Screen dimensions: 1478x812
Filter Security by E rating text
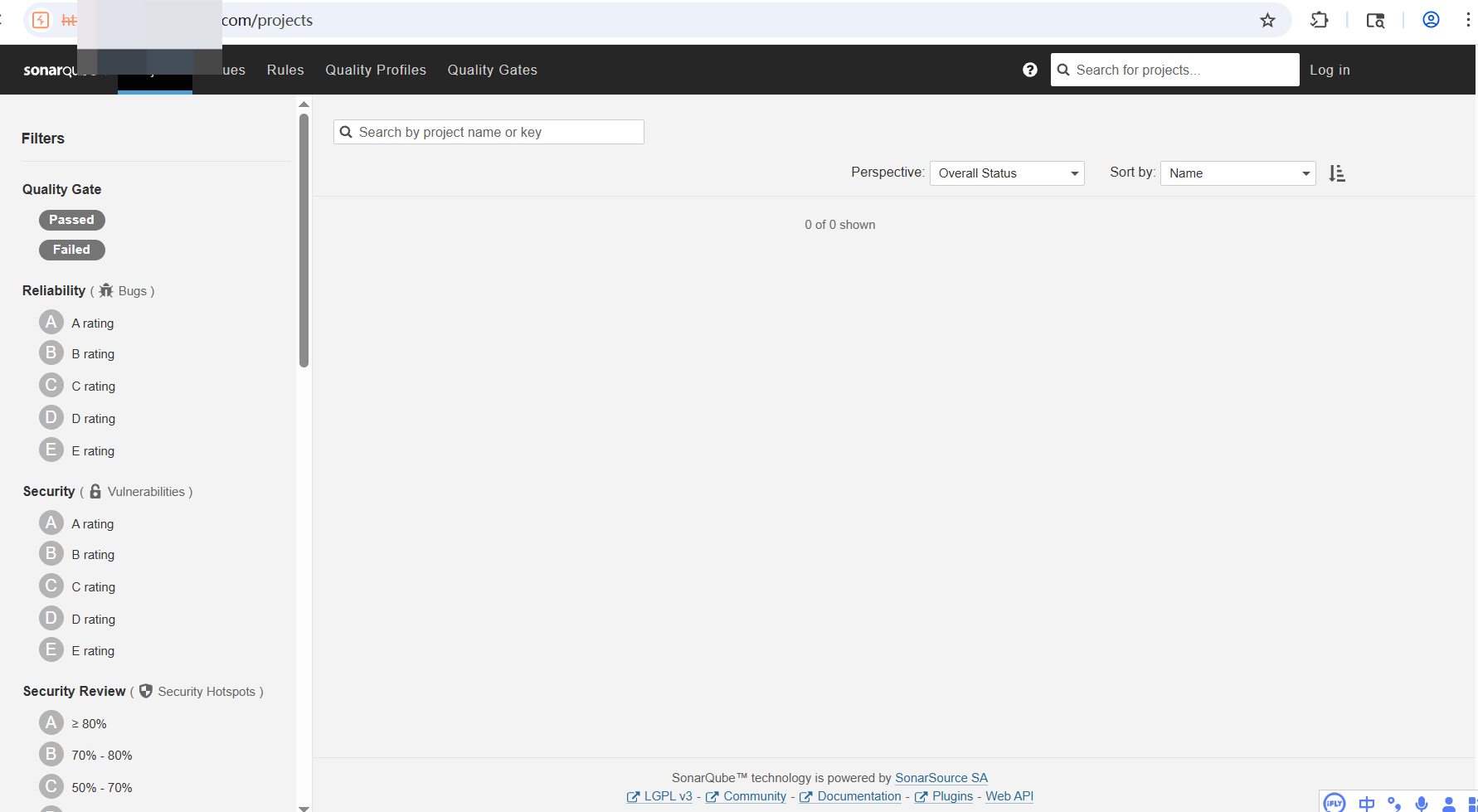[x=93, y=651]
